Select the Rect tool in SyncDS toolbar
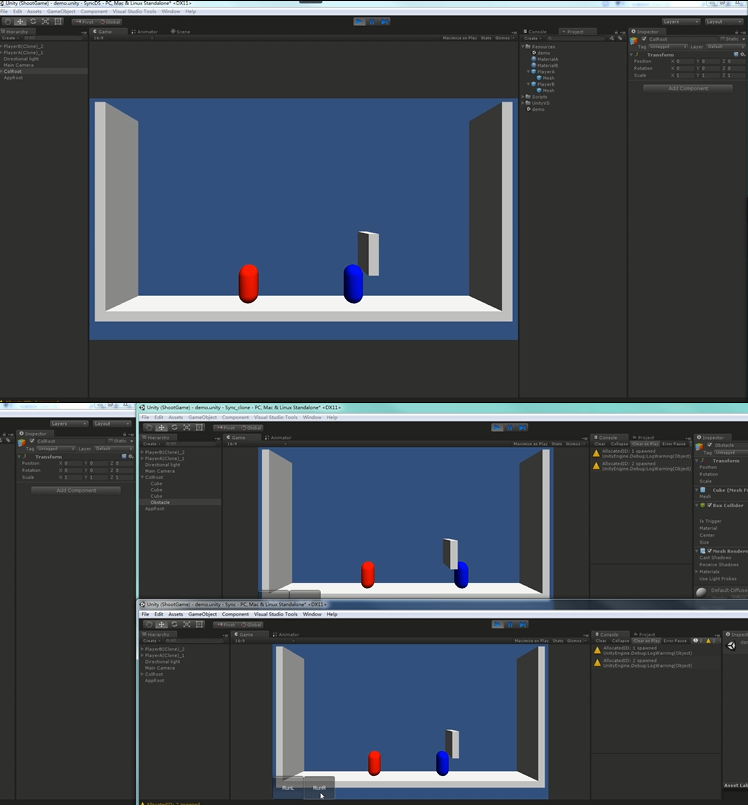 click(x=58, y=22)
